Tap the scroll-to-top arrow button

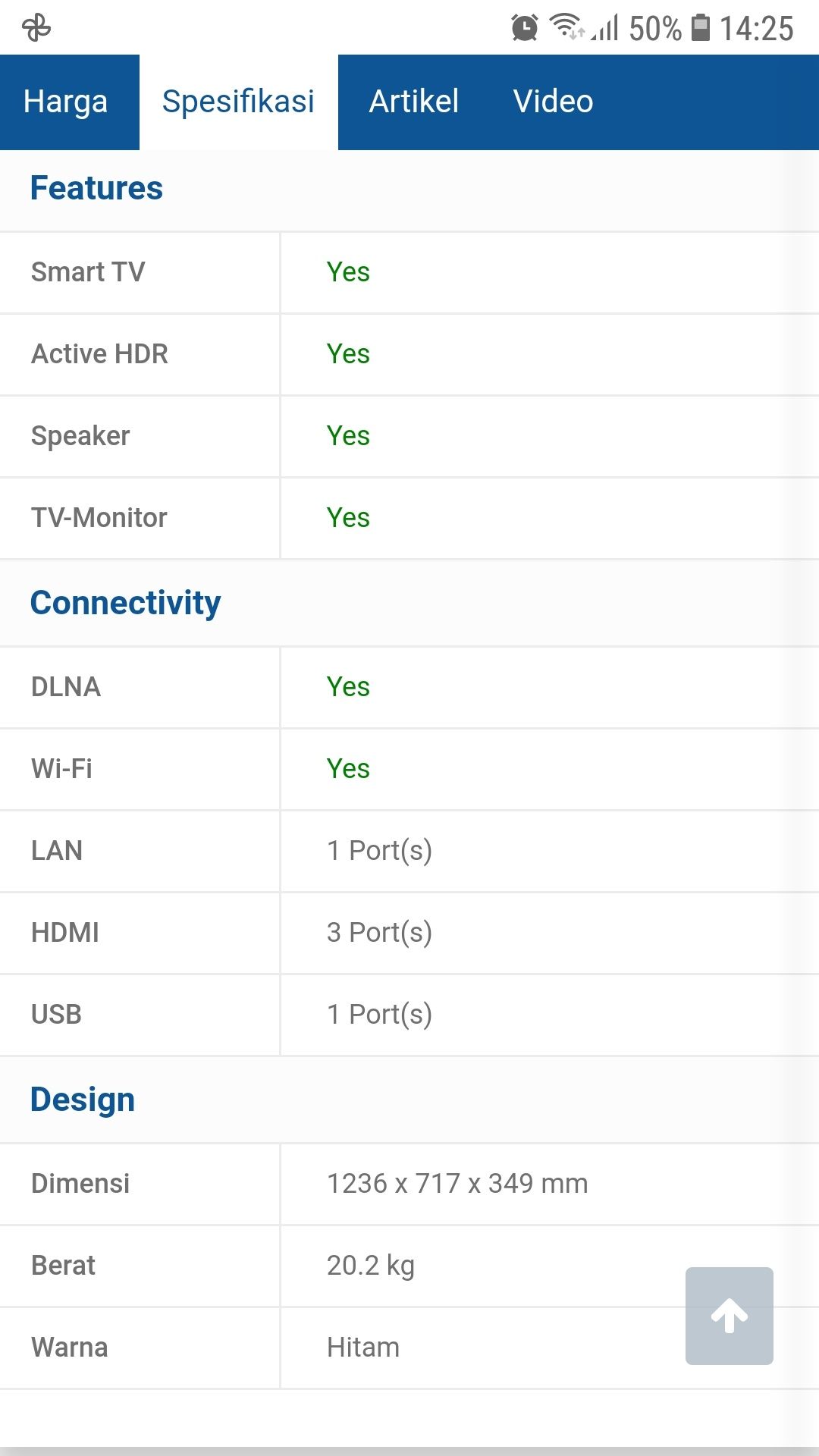[x=729, y=1316]
